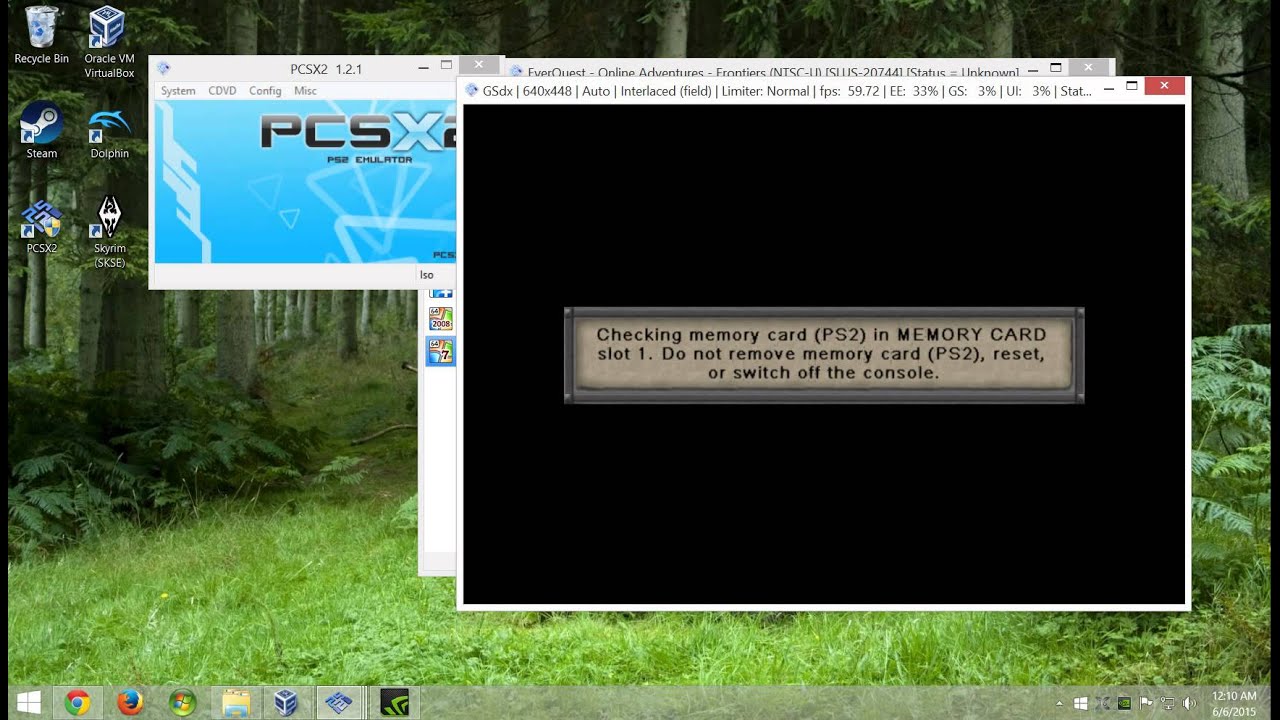Image resolution: width=1280 pixels, height=720 pixels.
Task: Select the Skyrim (SKSE) desktop shortcut
Action: (x=109, y=232)
